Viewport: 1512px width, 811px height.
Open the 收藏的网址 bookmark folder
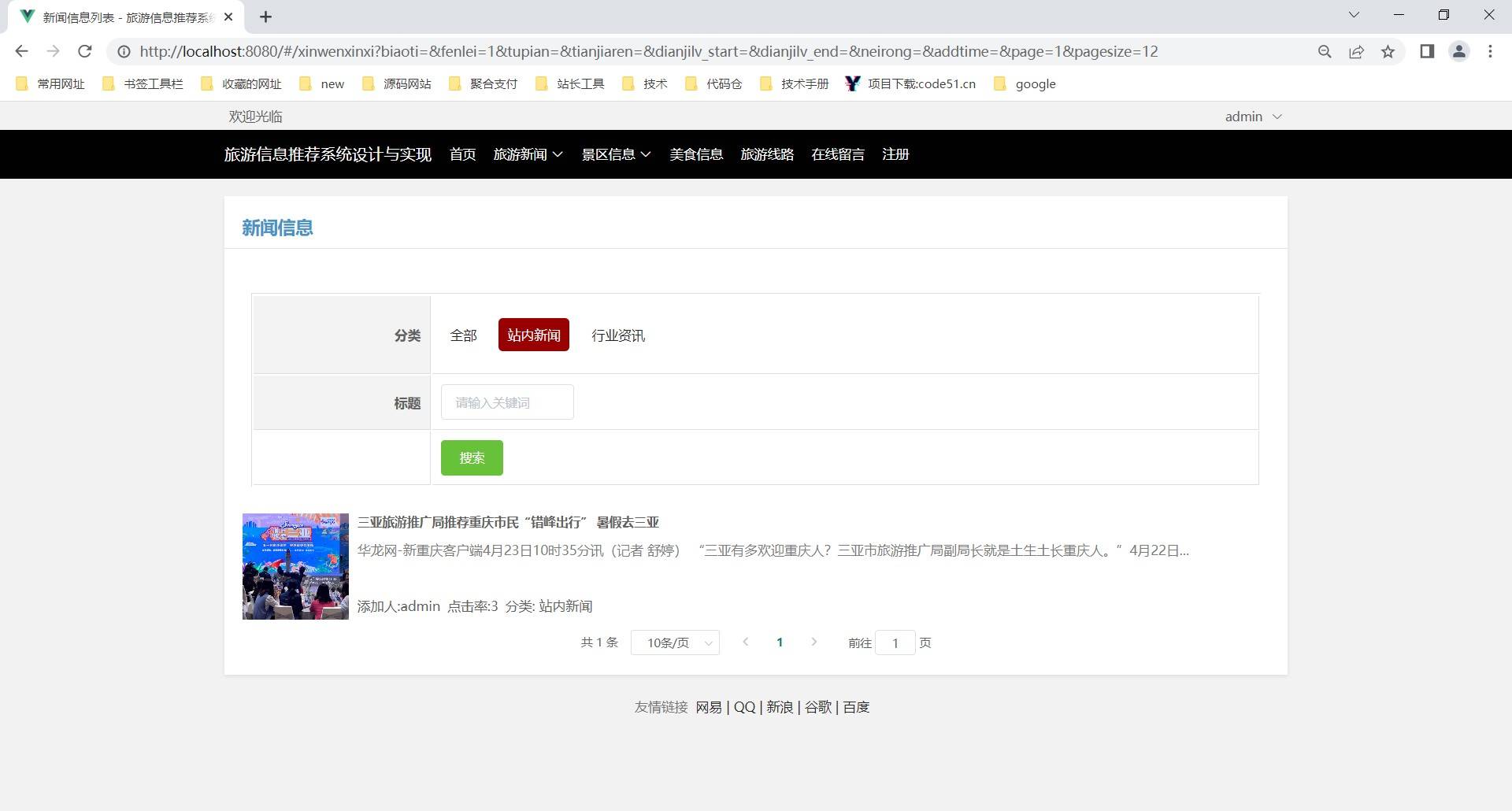tap(242, 83)
